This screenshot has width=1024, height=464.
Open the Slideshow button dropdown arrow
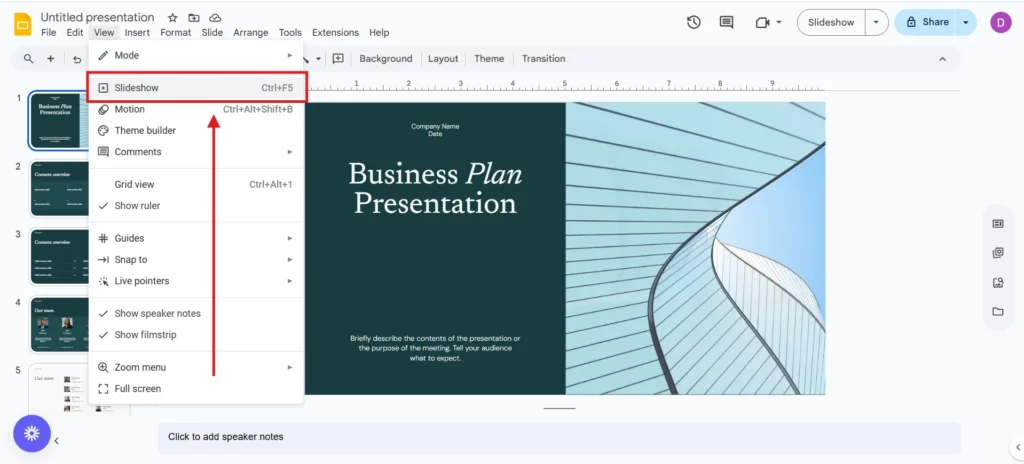pos(876,22)
